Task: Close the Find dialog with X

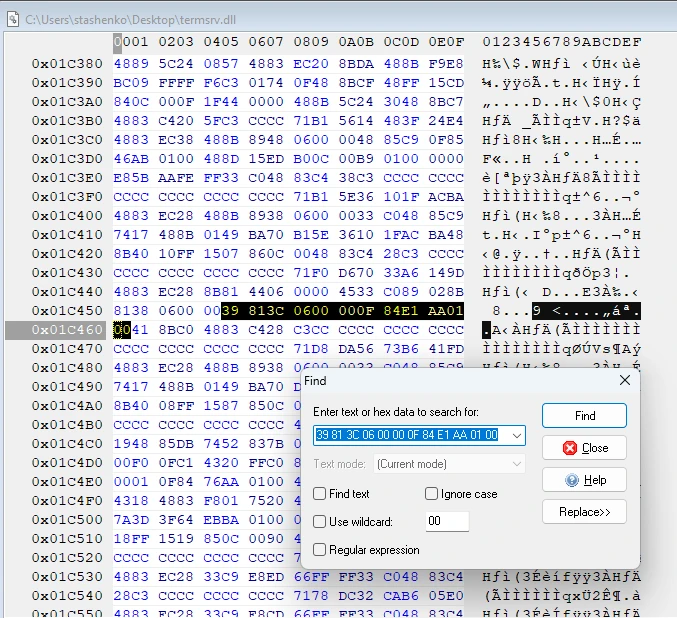Action: coord(625,381)
